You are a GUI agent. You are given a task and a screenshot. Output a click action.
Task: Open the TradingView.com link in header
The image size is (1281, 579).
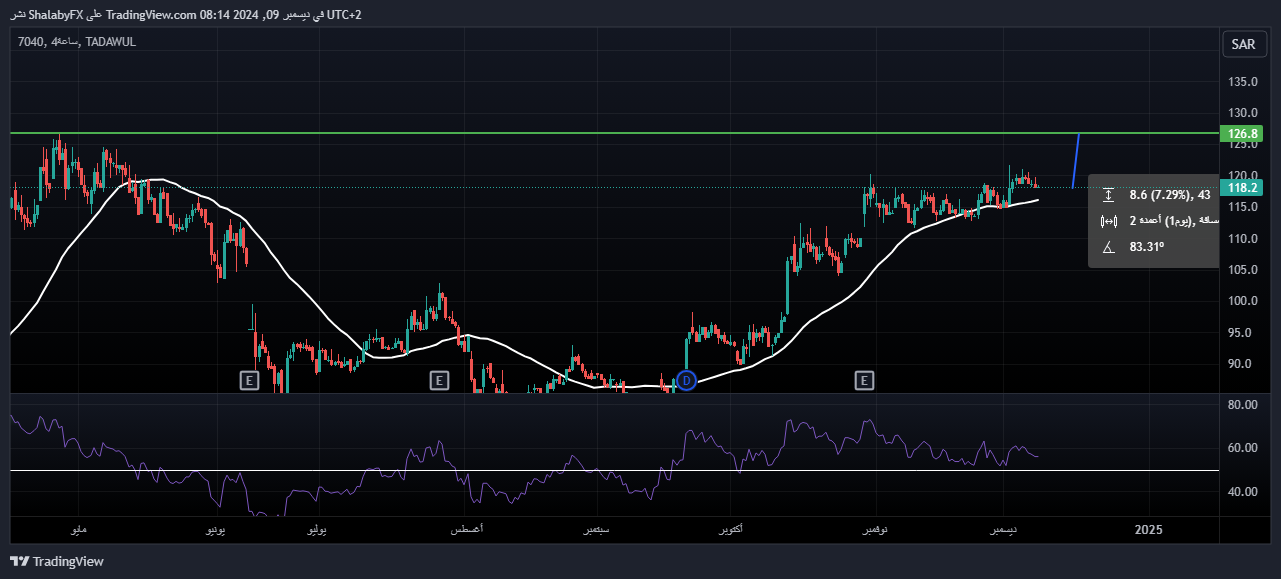pyautogui.click(x=152, y=15)
